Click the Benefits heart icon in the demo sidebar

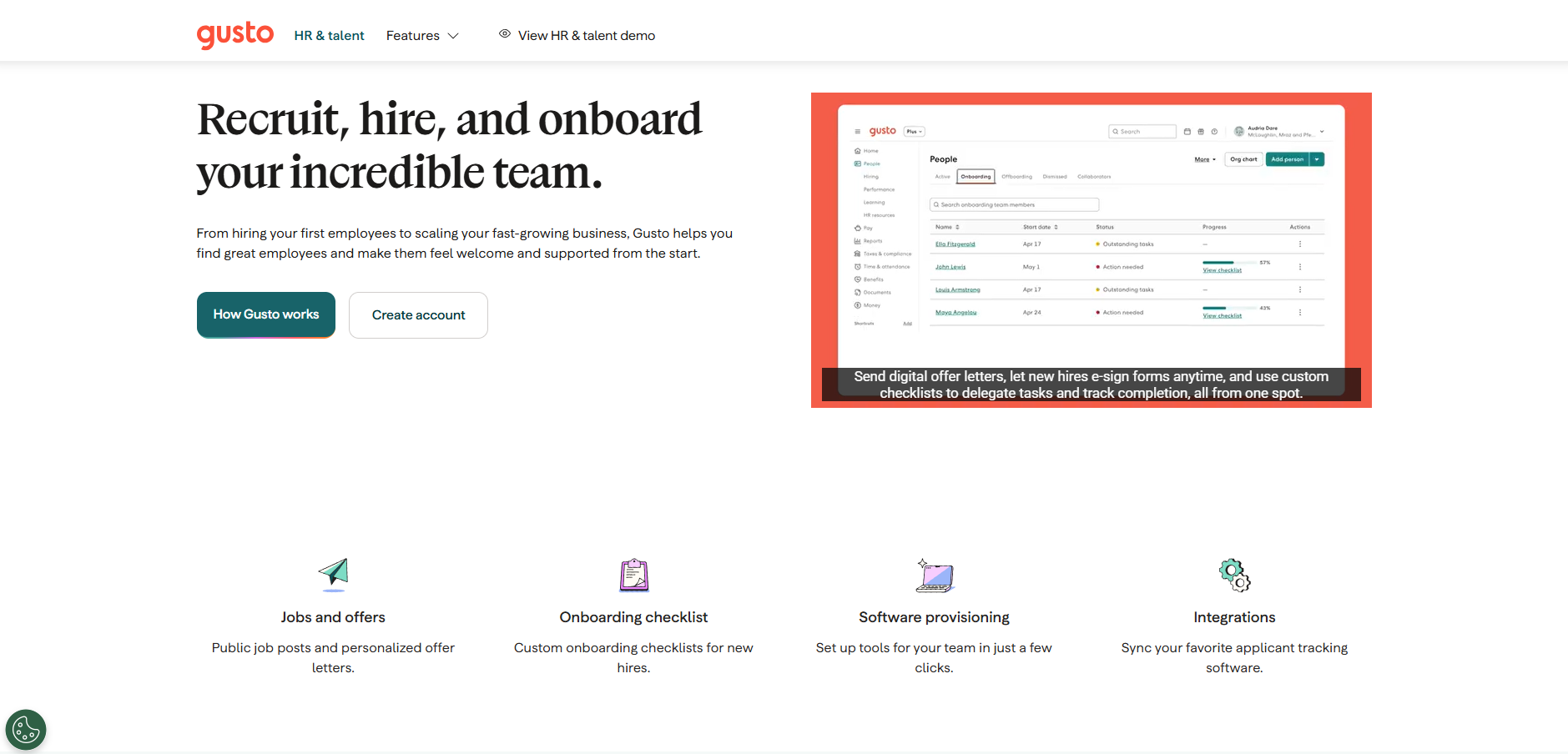857,279
